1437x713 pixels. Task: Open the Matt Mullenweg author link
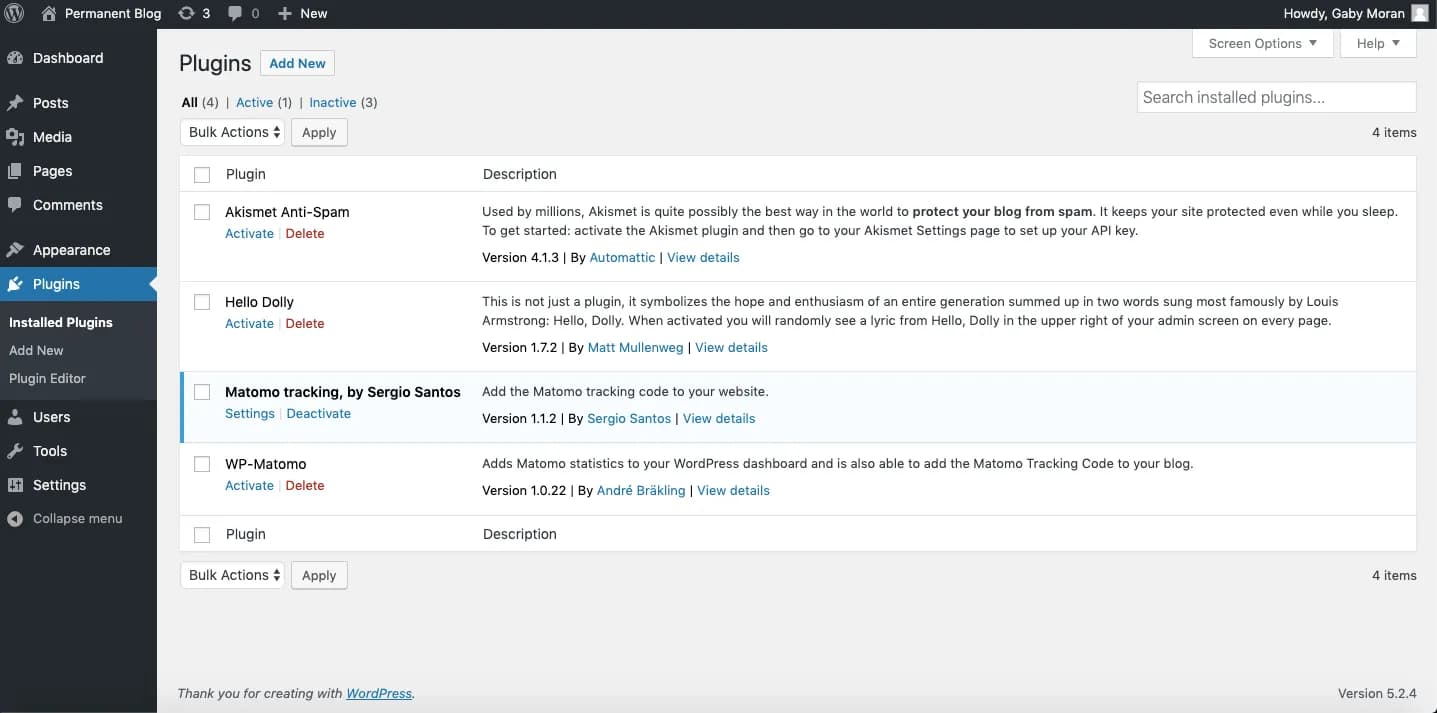(x=636, y=347)
